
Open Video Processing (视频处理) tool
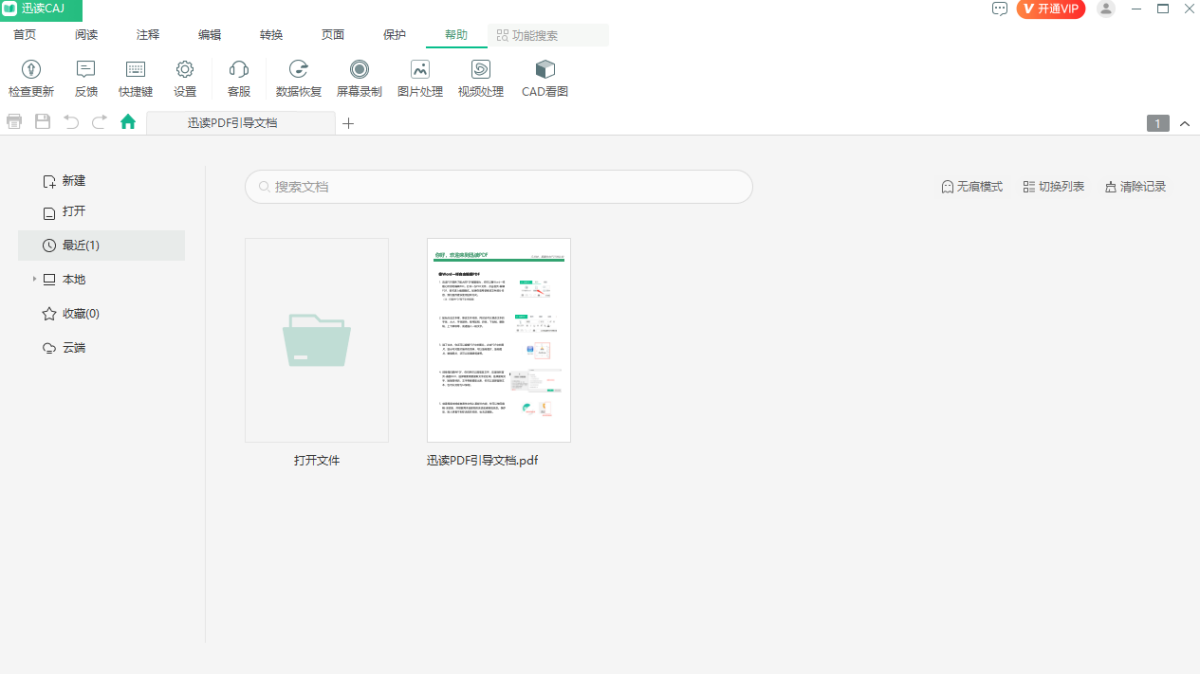(x=481, y=70)
